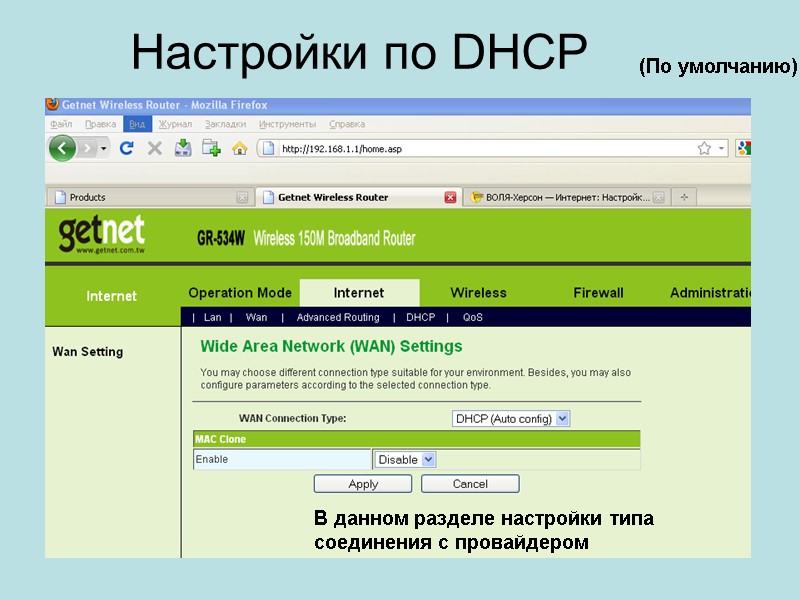Viewport: 800px width, 600px height.
Task: Click the Stop loading icon
Action: coord(153,148)
